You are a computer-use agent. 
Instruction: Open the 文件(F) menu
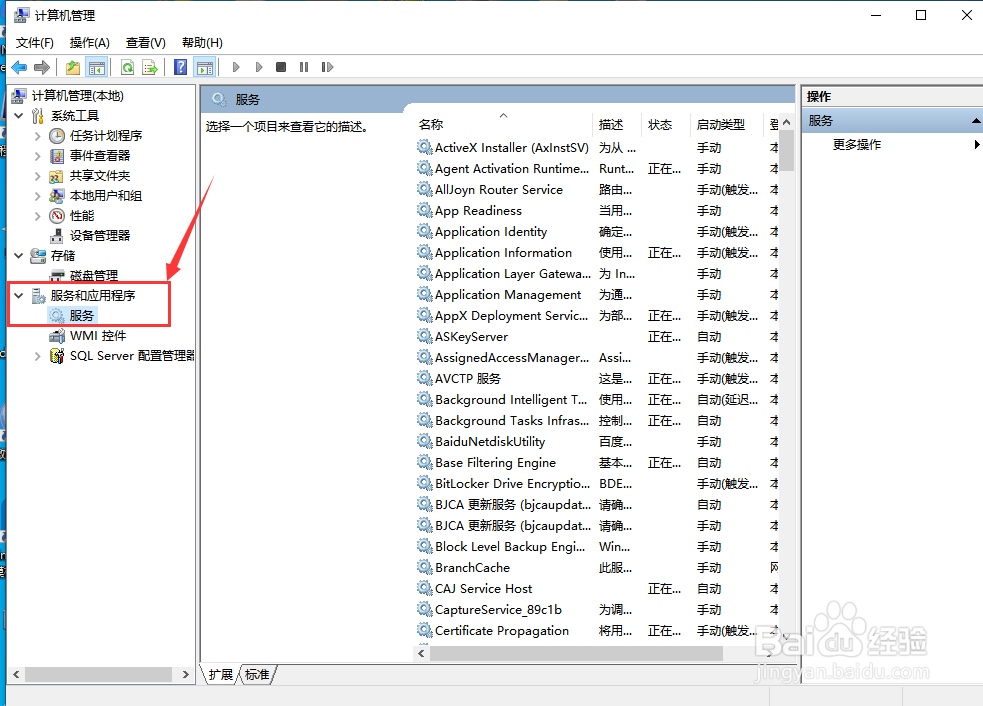tap(34, 43)
